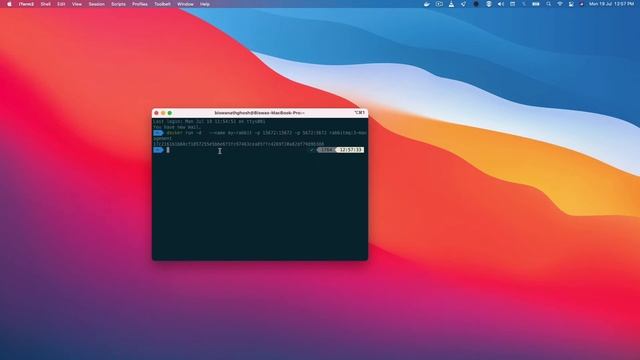Open the Shell menu

(45, 4)
